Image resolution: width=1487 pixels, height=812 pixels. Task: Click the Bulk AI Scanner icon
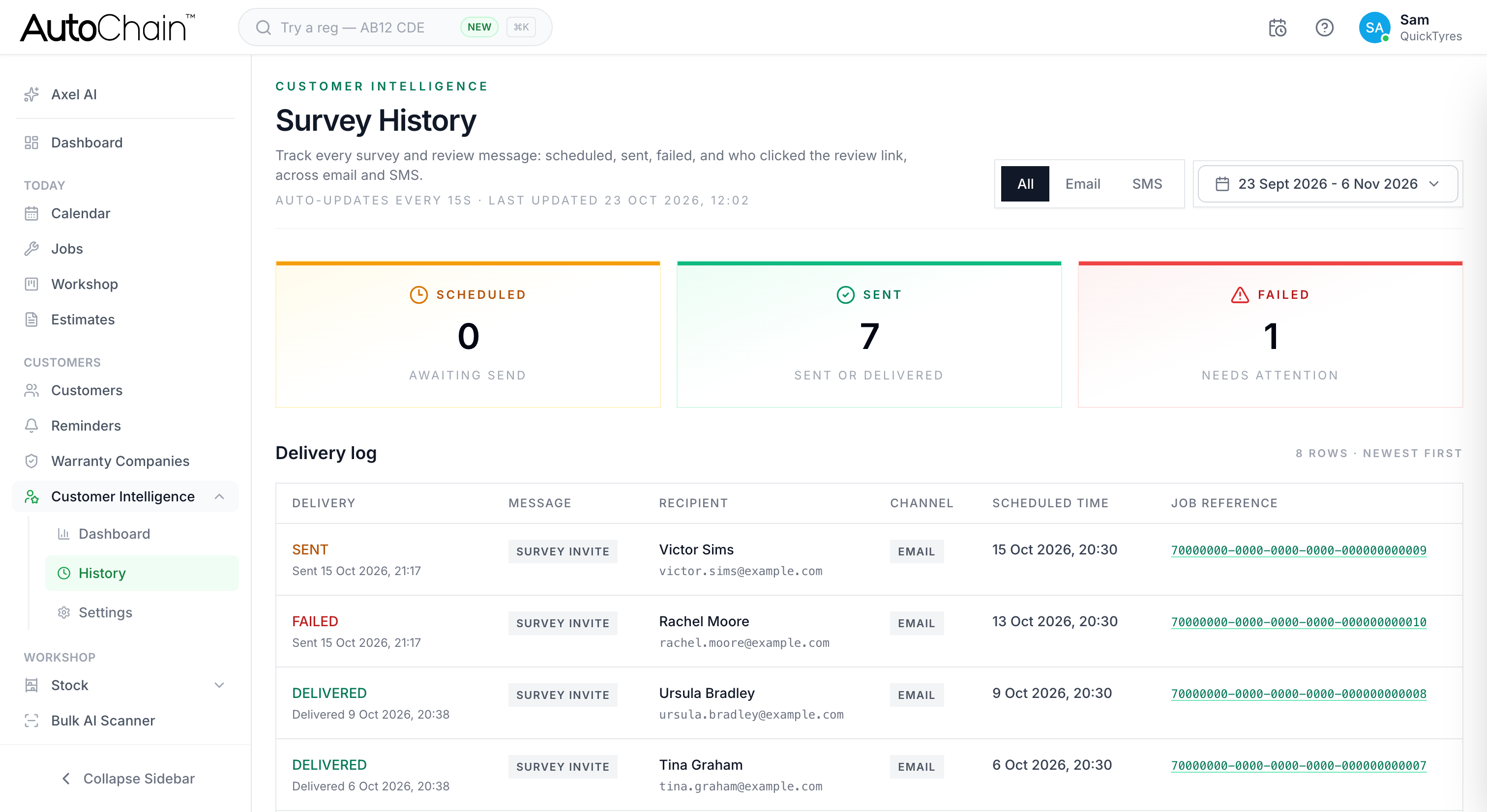[x=32, y=720]
